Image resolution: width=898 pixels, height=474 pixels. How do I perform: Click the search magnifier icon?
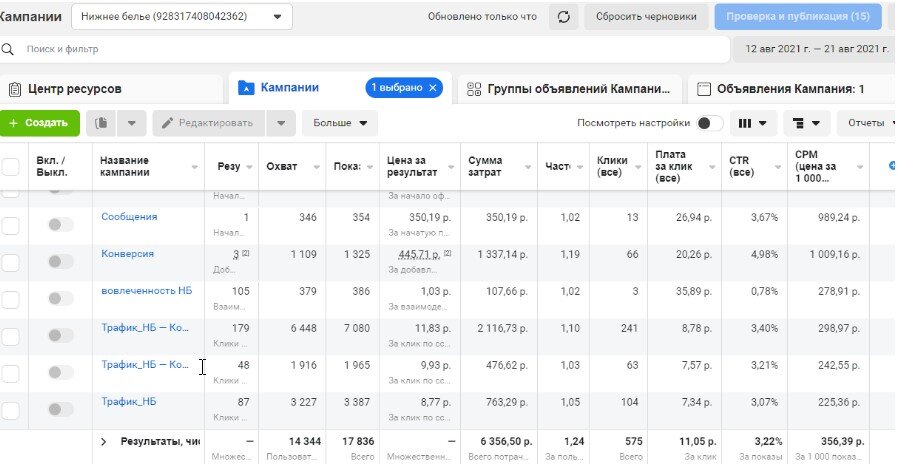click(x=8, y=48)
